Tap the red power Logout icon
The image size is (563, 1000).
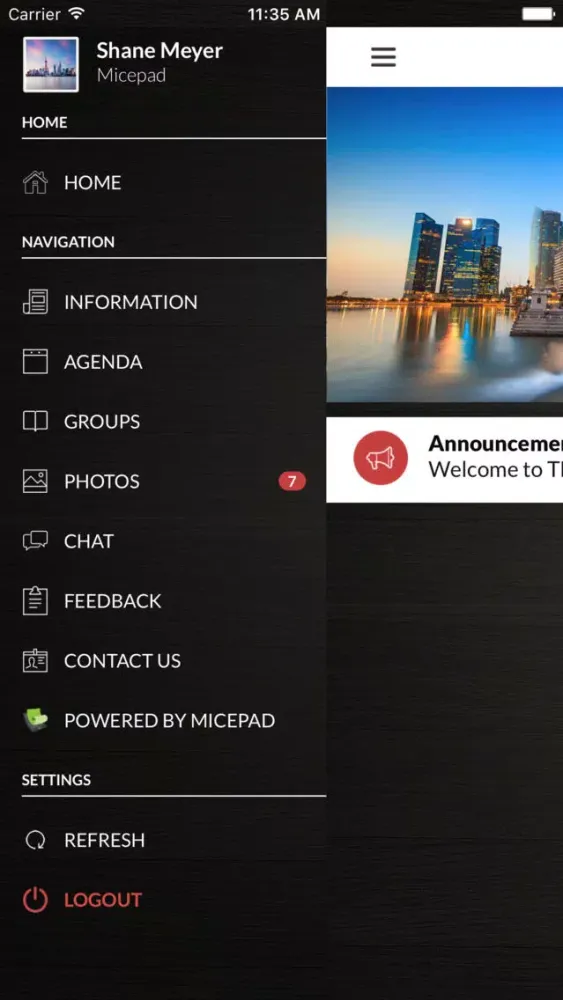pos(35,900)
